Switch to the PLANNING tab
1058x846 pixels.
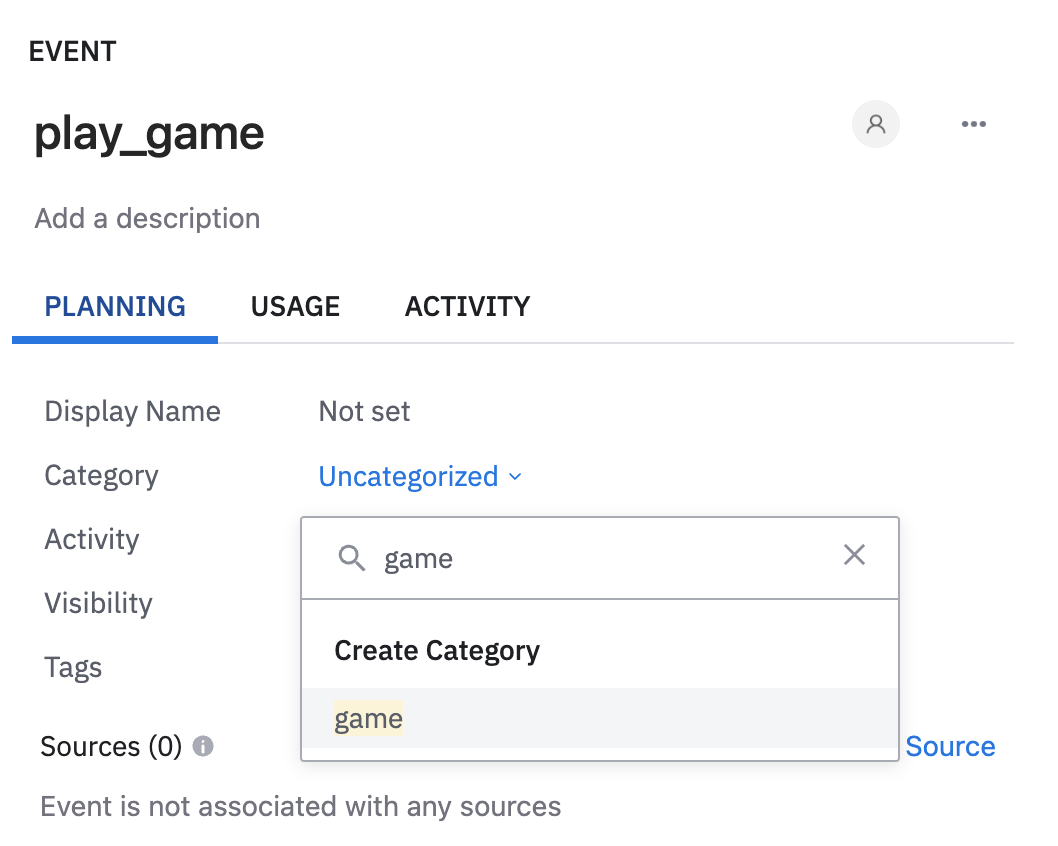tap(115, 306)
